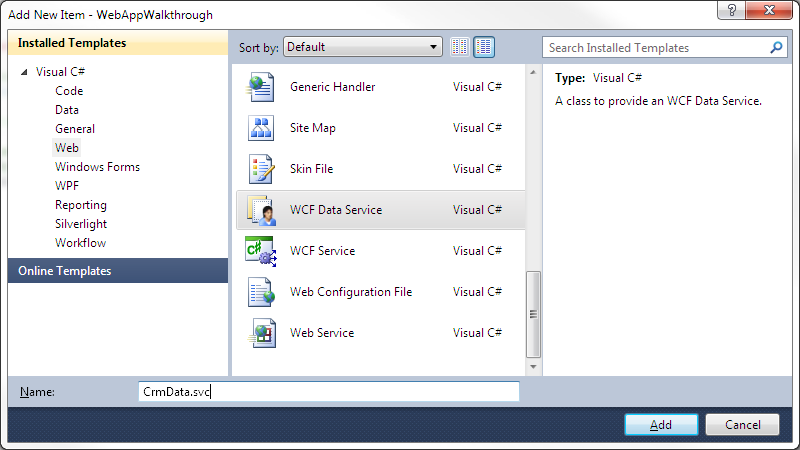
Task: Click the Name text field
Action: click(329, 392)
